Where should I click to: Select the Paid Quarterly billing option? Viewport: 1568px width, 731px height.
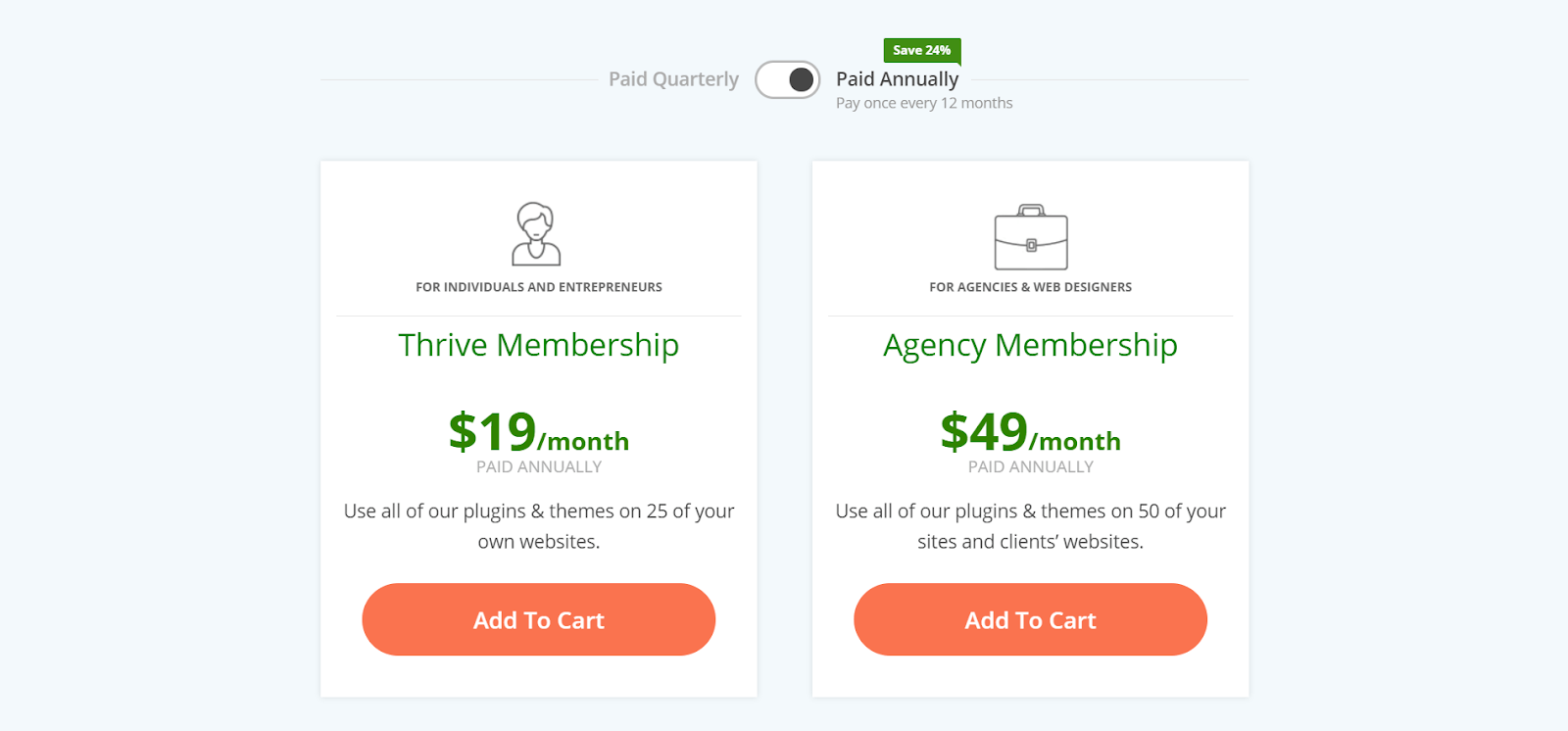(673, 79)
